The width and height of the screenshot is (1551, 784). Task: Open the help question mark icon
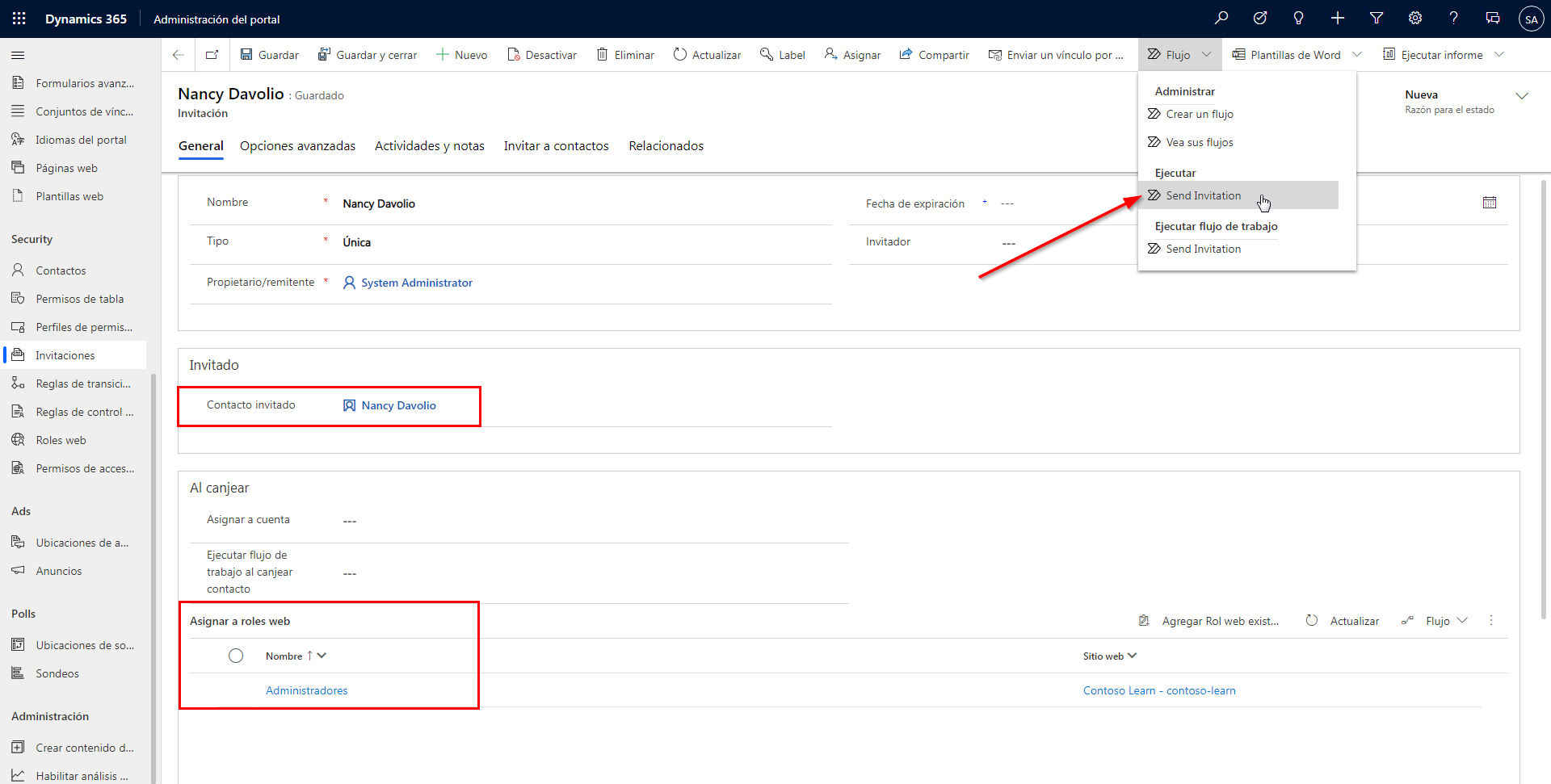point(1454,19)
